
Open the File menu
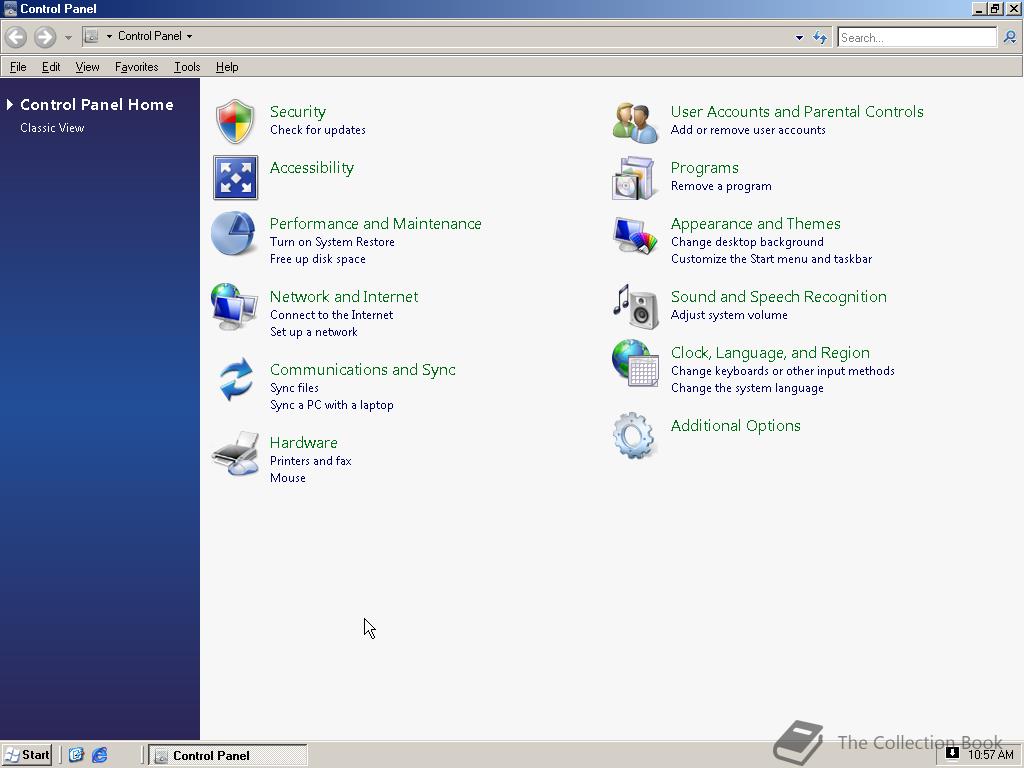point(18,67)
